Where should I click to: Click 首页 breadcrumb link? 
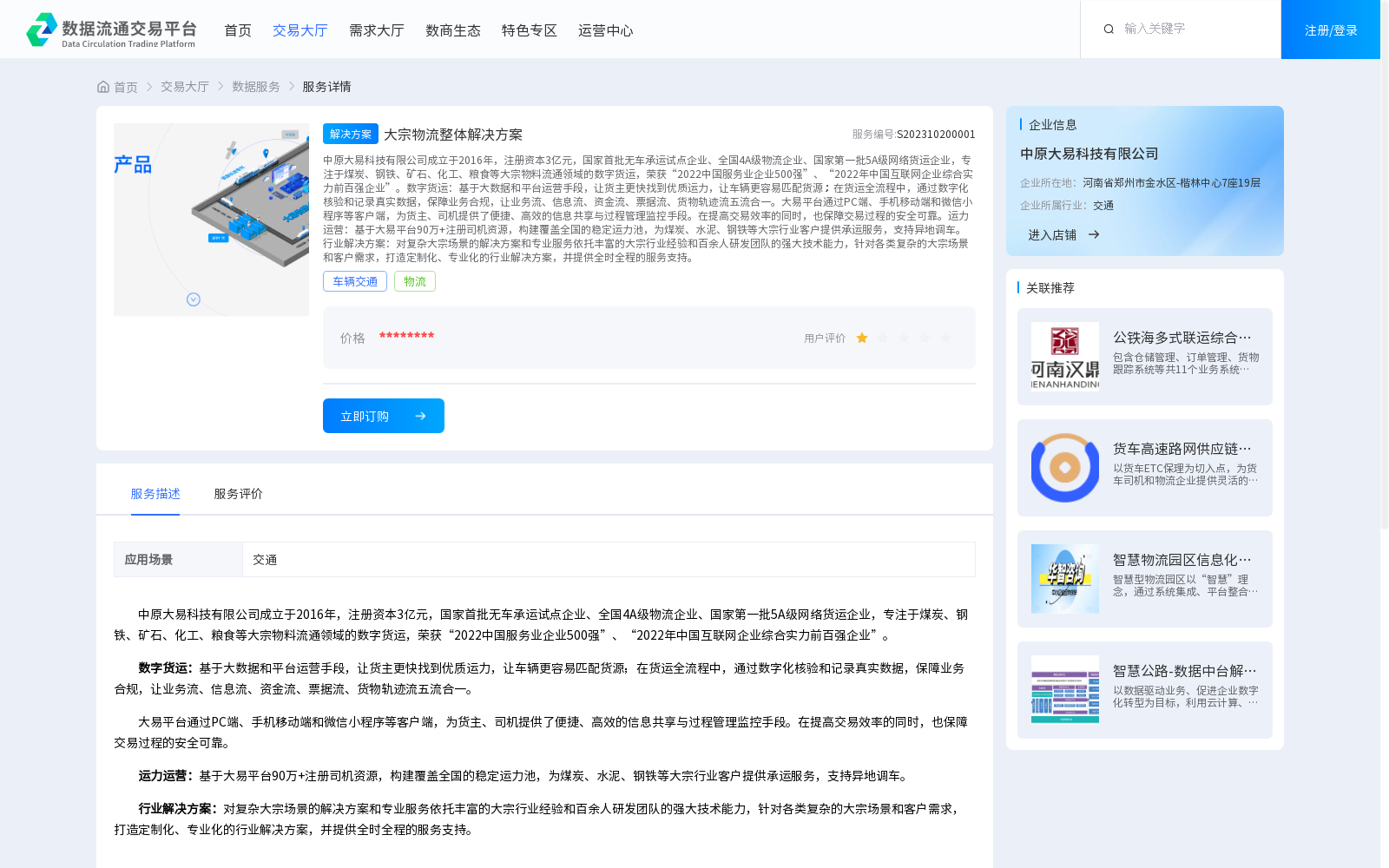[126, 87]
